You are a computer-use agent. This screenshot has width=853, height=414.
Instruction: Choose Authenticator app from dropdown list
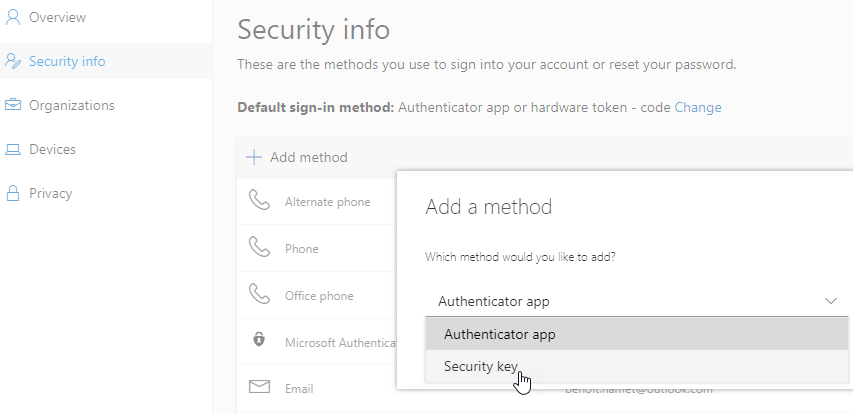pyautogui.click(x=499, y=334)
